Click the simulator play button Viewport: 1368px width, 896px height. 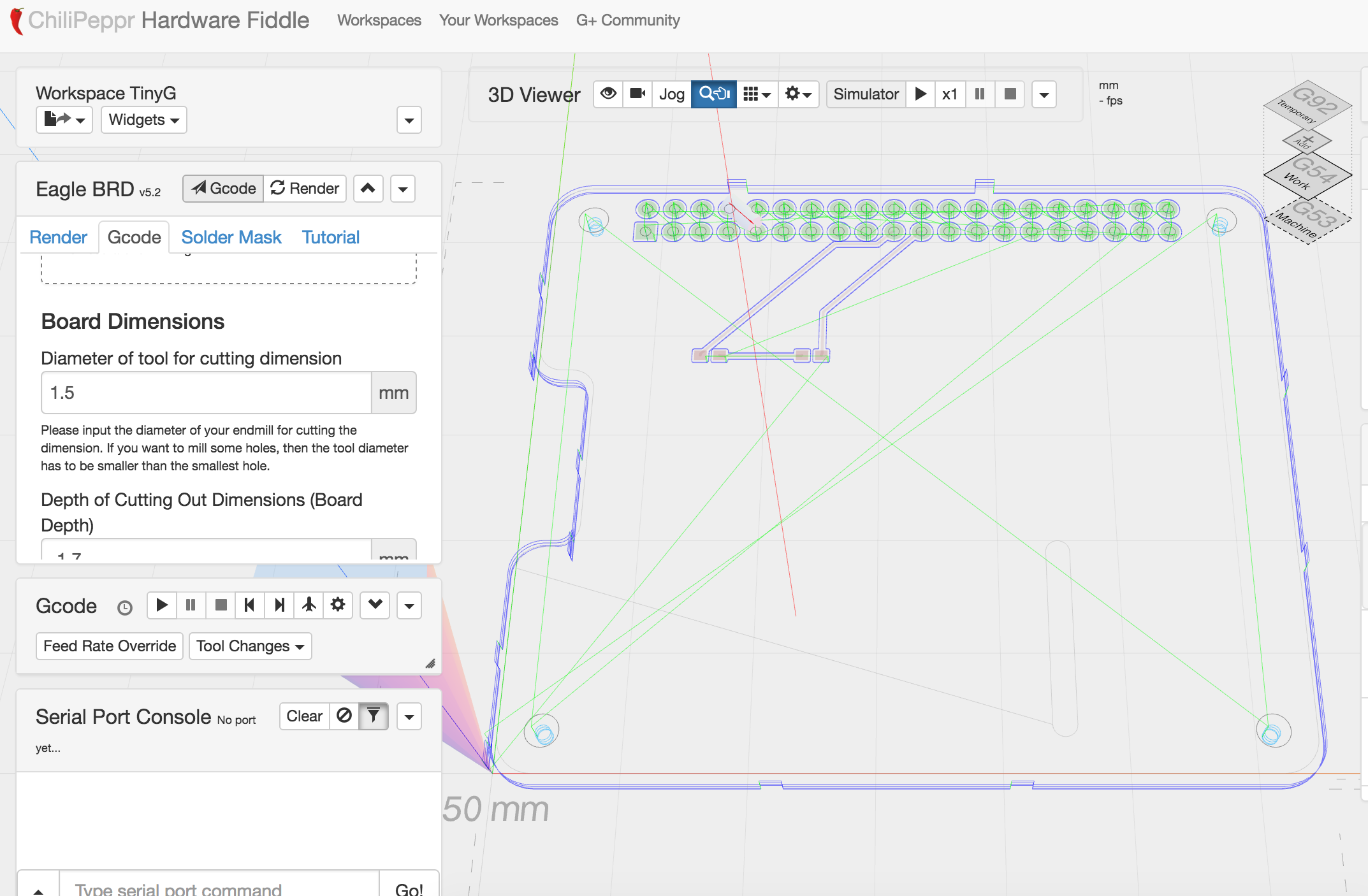920,94
